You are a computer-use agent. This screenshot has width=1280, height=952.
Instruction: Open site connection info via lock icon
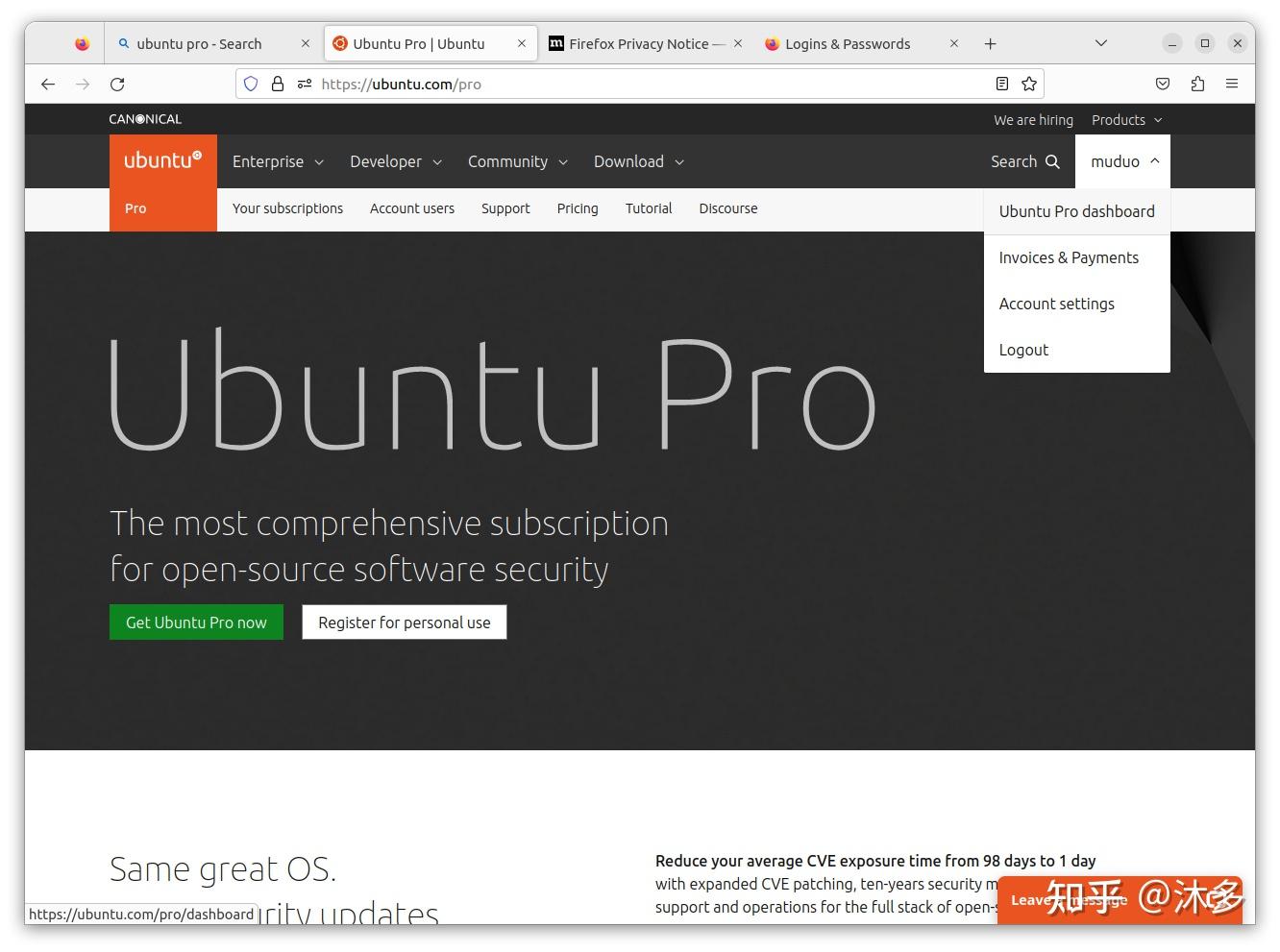pos(278,84)
